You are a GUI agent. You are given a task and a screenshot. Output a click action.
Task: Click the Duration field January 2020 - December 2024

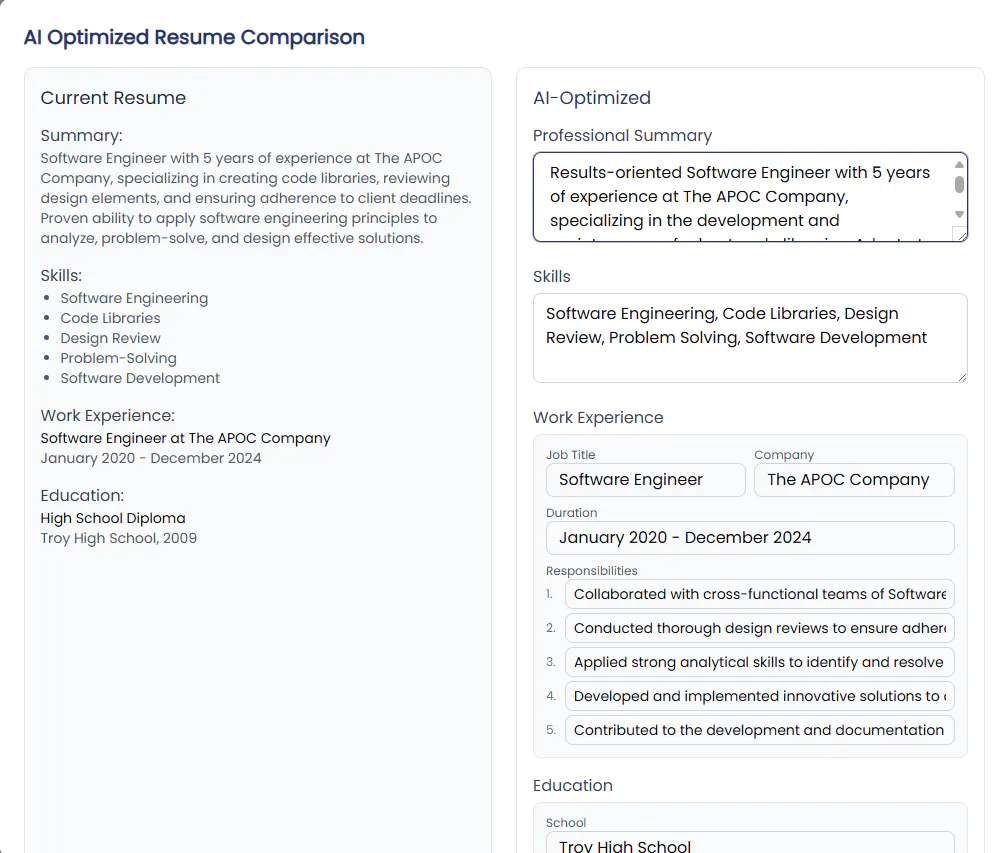tap(750, 537)
